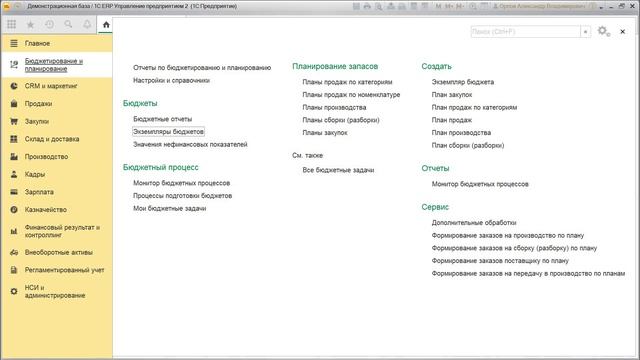640x360 pixels.
Task: Open Формирование заказов на сборку (разборку) по плану
Action: tap(514, 248)
